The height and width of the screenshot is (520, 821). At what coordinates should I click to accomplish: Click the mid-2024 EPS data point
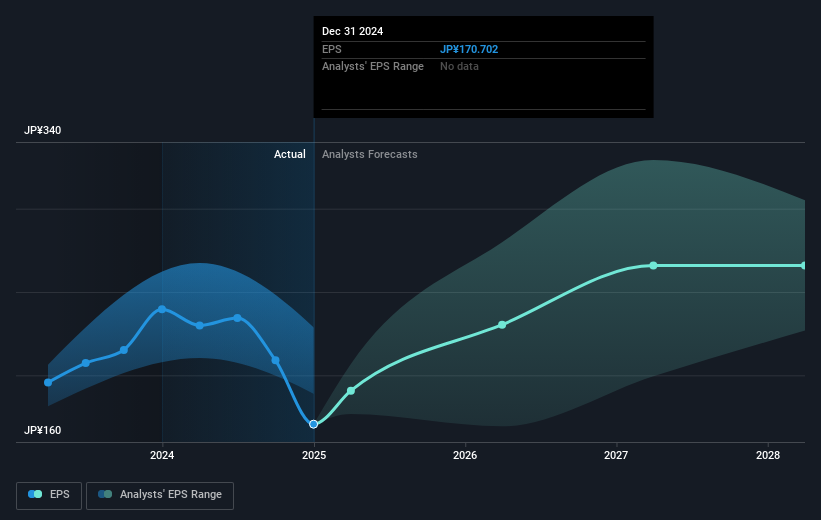238,318
